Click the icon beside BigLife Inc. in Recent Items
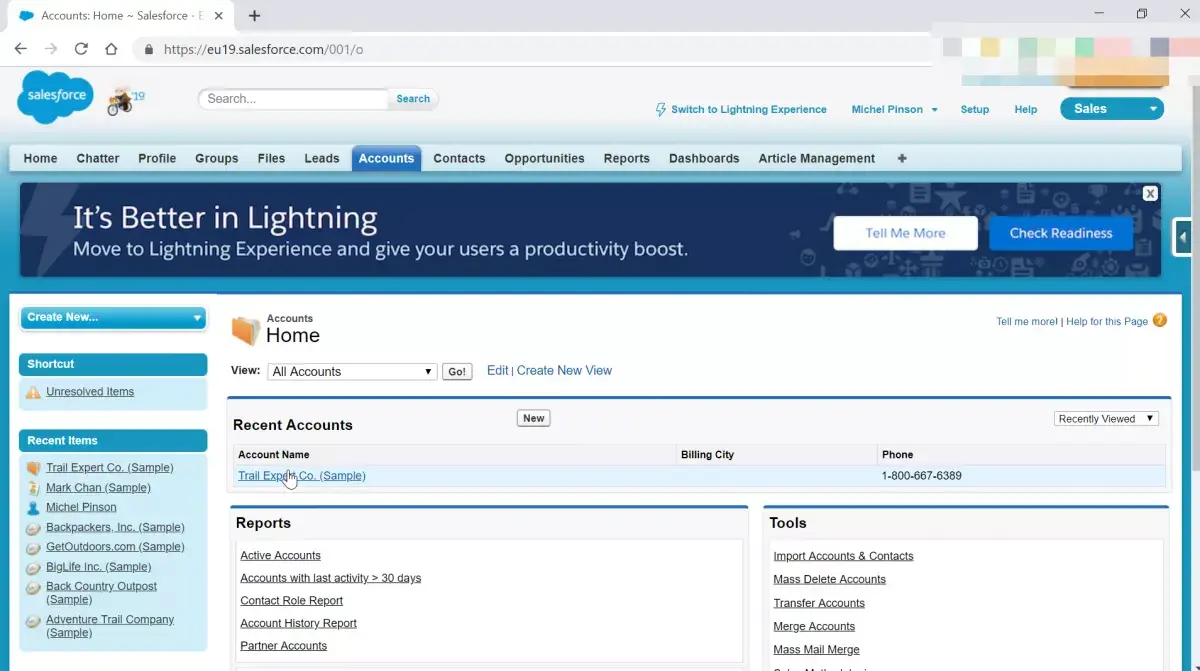 (34, 567)
